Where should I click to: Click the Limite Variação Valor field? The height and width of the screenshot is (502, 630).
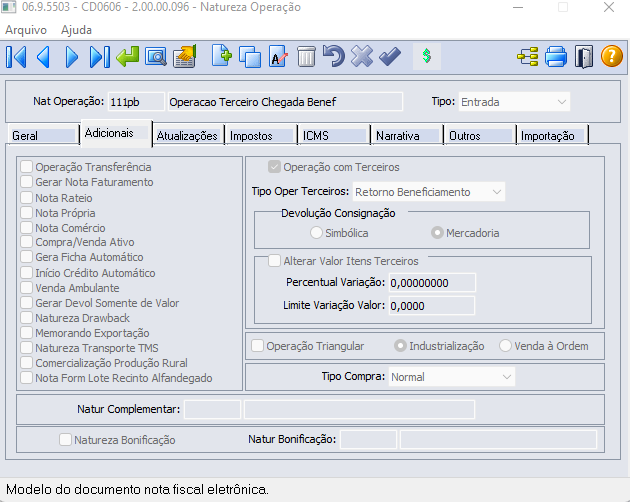(432, 306)
